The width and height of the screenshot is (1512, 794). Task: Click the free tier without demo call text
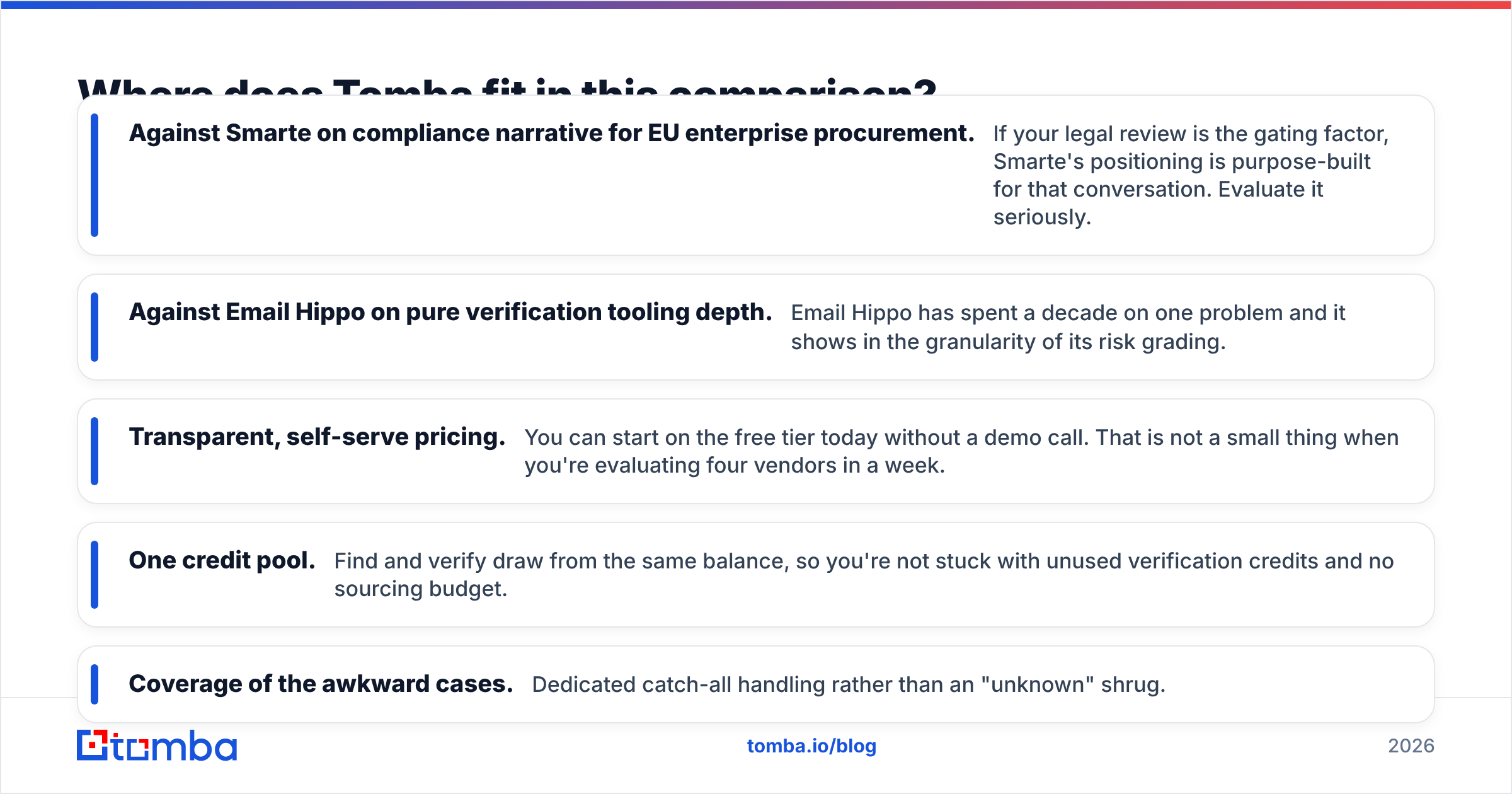point(961,451)
